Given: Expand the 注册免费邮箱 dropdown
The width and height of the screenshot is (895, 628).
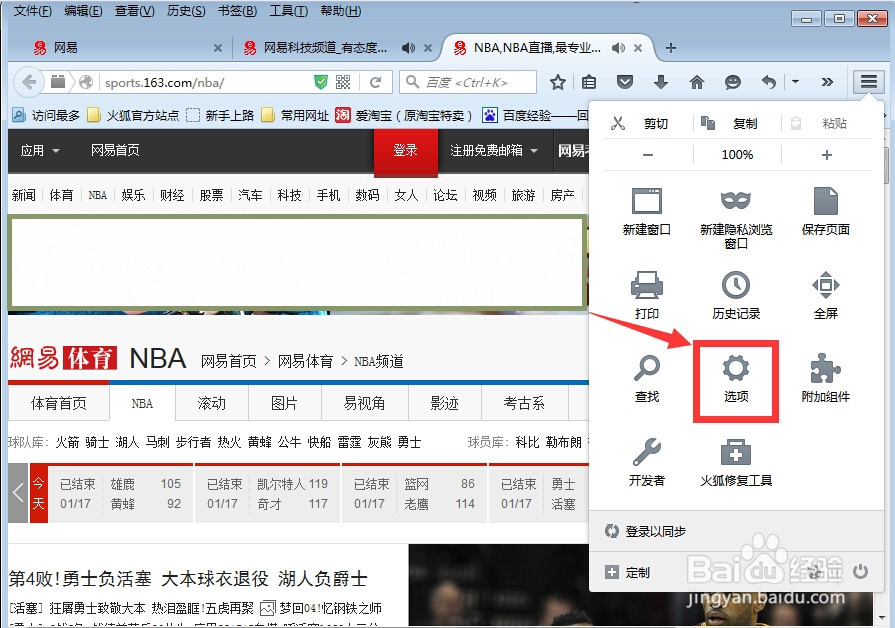Looking at the screenshot, I should point(494,151).
